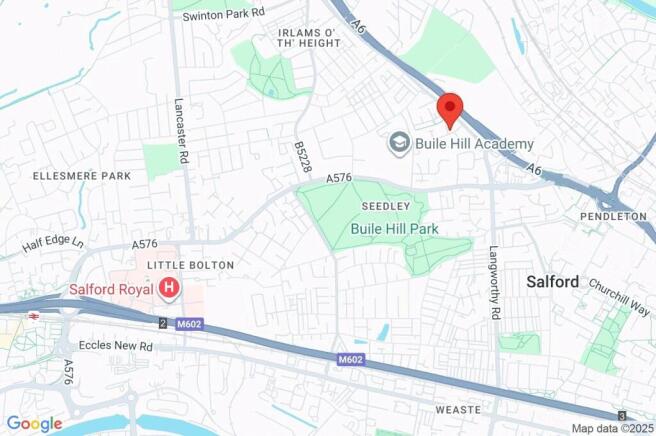Select the Little Bolton area label
The width and height of the screenshot is (656, 436).
190,265
